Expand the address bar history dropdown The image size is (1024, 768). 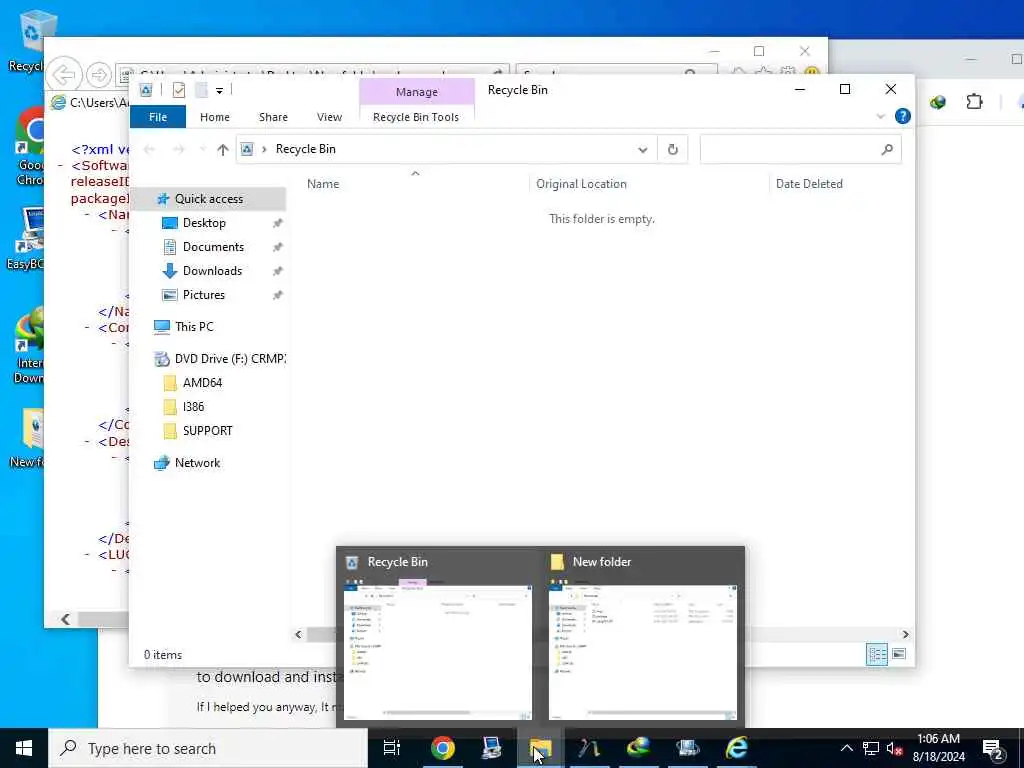point(643,150)
